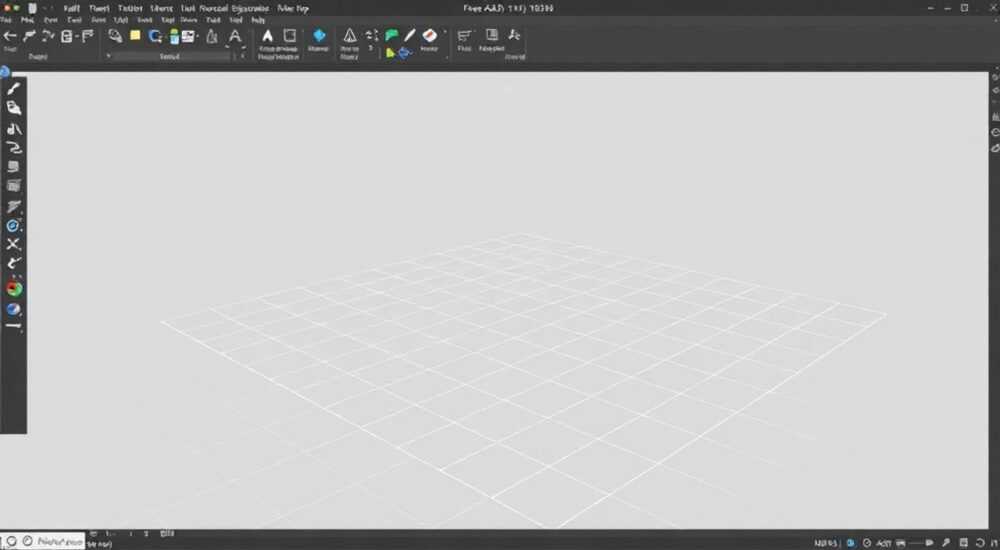1000x550 pixels.
Task: Click the circular refresh arrow in the status bar
Action: click(x=980, y=543)
